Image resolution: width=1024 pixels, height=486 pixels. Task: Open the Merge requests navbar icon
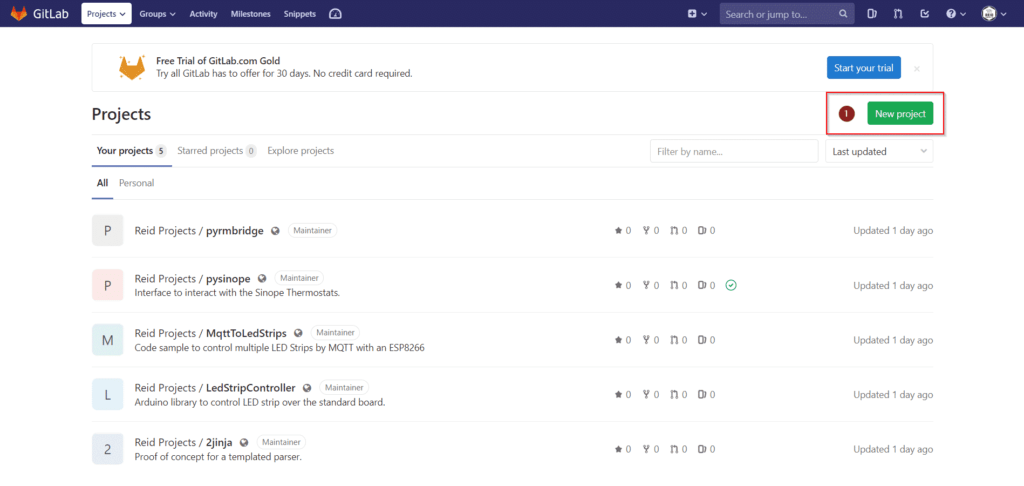pos(898,14)
